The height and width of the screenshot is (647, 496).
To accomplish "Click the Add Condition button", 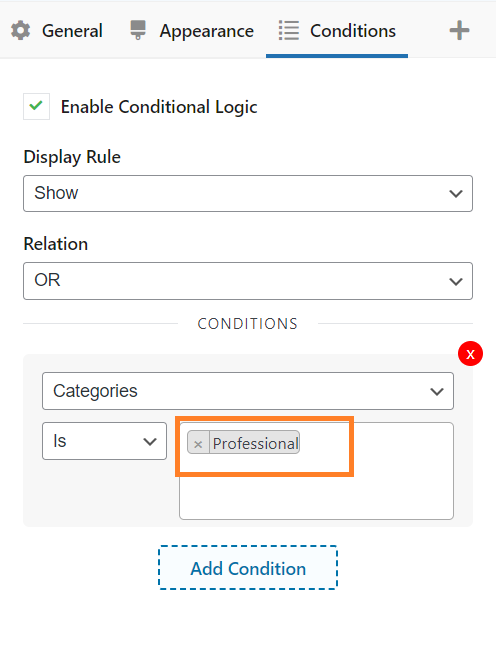I will (248, 568).
